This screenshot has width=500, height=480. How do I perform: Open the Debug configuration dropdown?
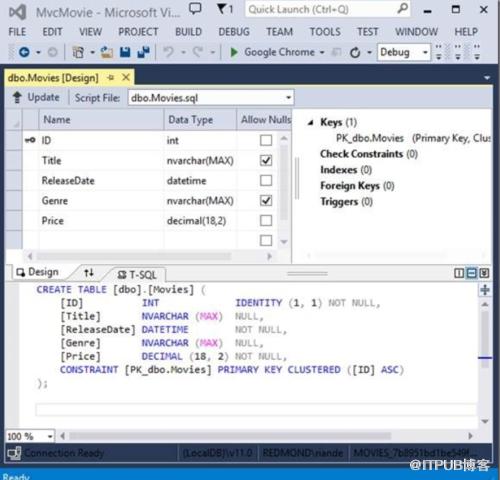point(425,52)
